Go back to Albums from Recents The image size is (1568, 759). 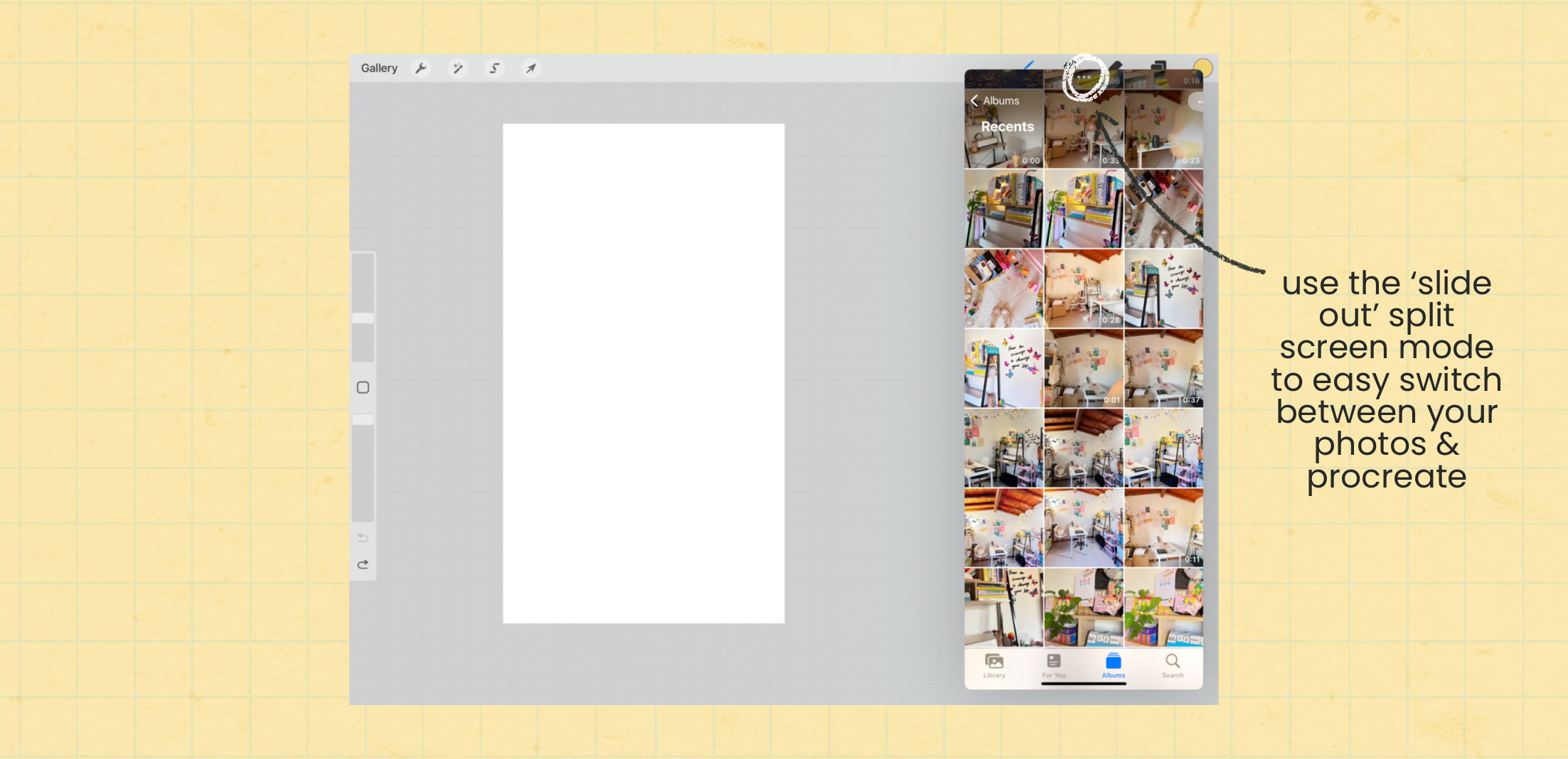point(995,100)
